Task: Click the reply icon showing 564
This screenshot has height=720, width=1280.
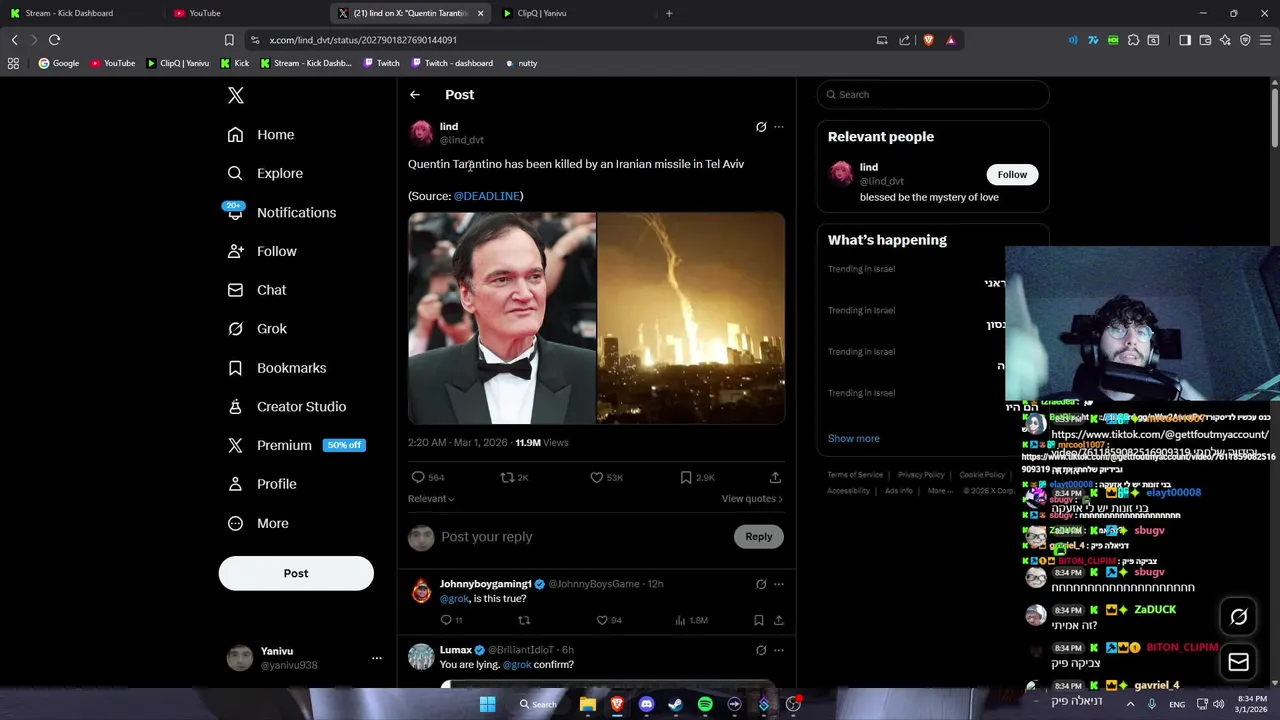Action: [x=428, y=478]
